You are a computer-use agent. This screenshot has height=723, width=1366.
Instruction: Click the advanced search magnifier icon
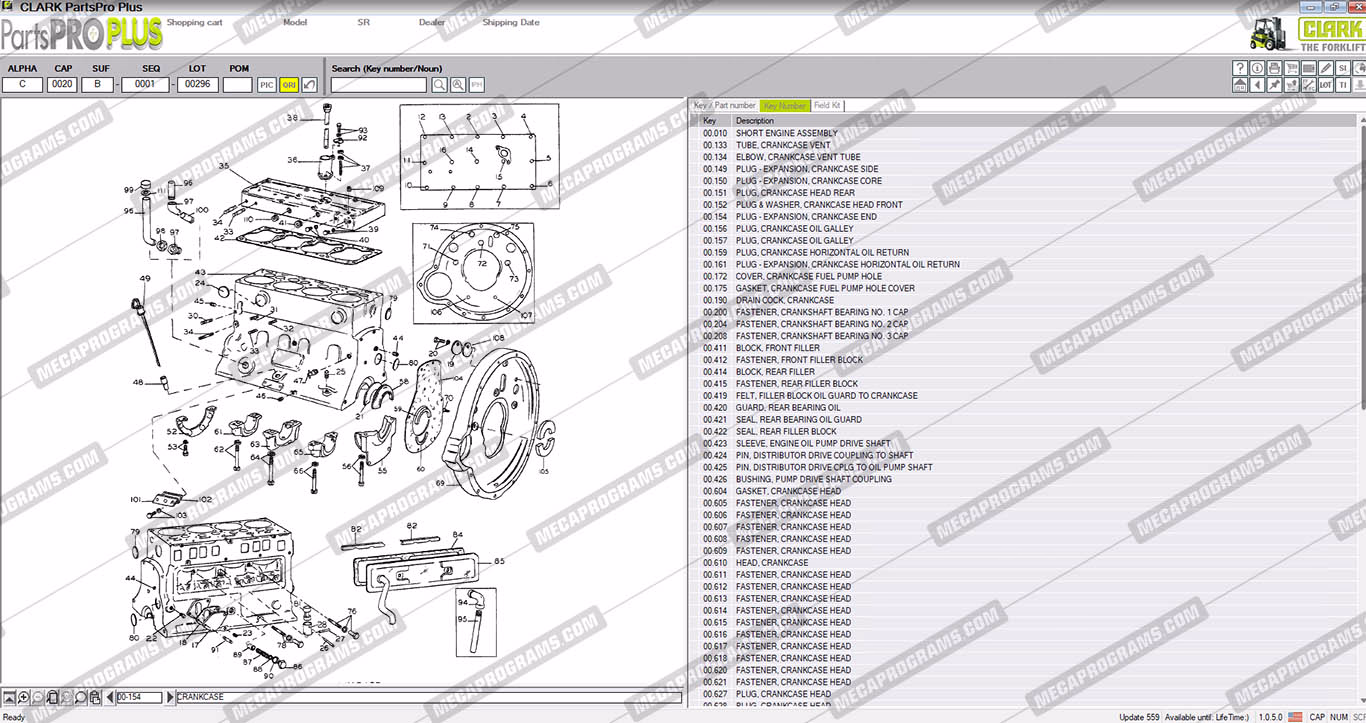point(458,85)
